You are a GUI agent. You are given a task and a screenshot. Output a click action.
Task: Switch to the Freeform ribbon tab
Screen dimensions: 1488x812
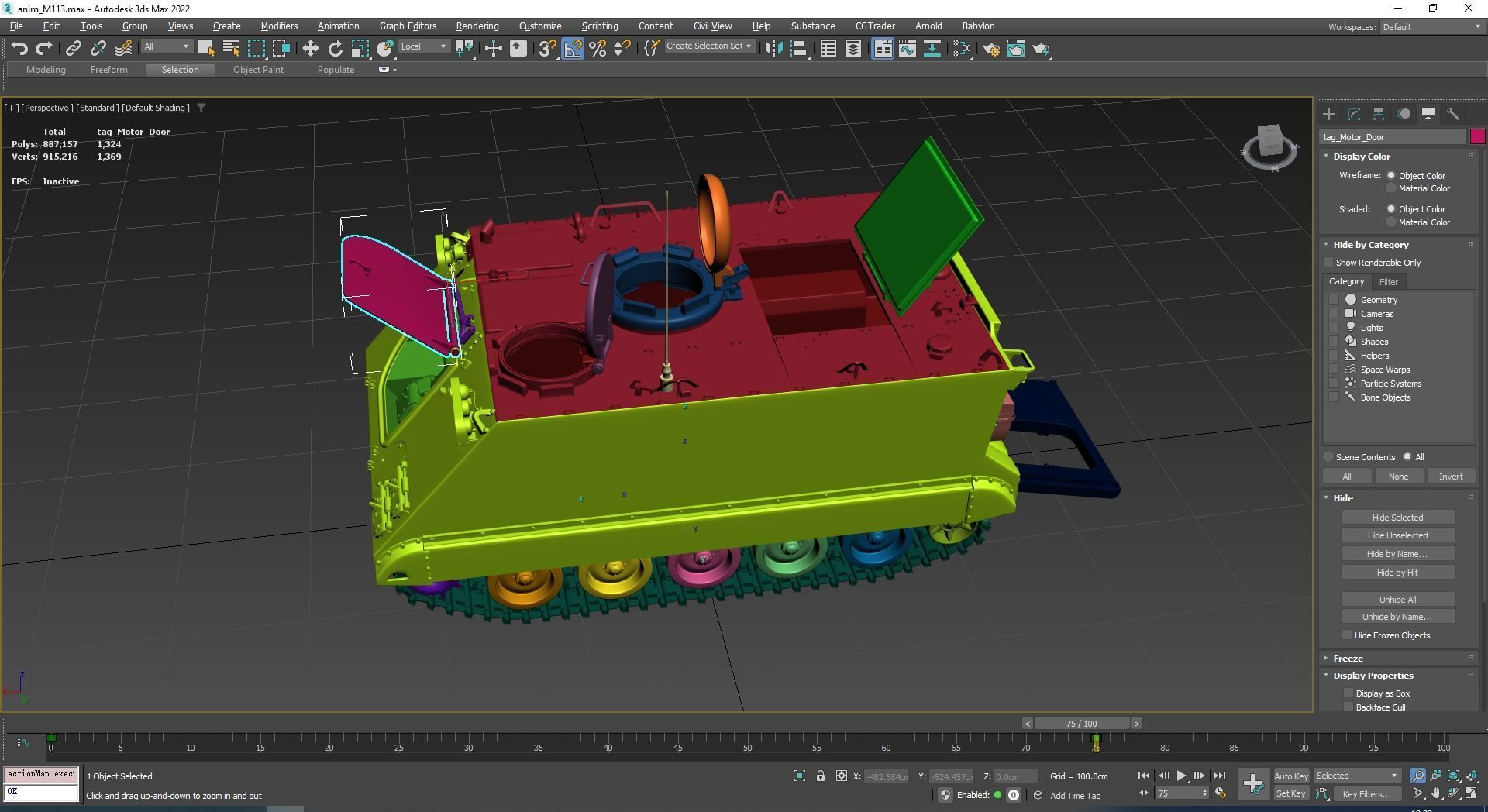click(x=109, y=70)
